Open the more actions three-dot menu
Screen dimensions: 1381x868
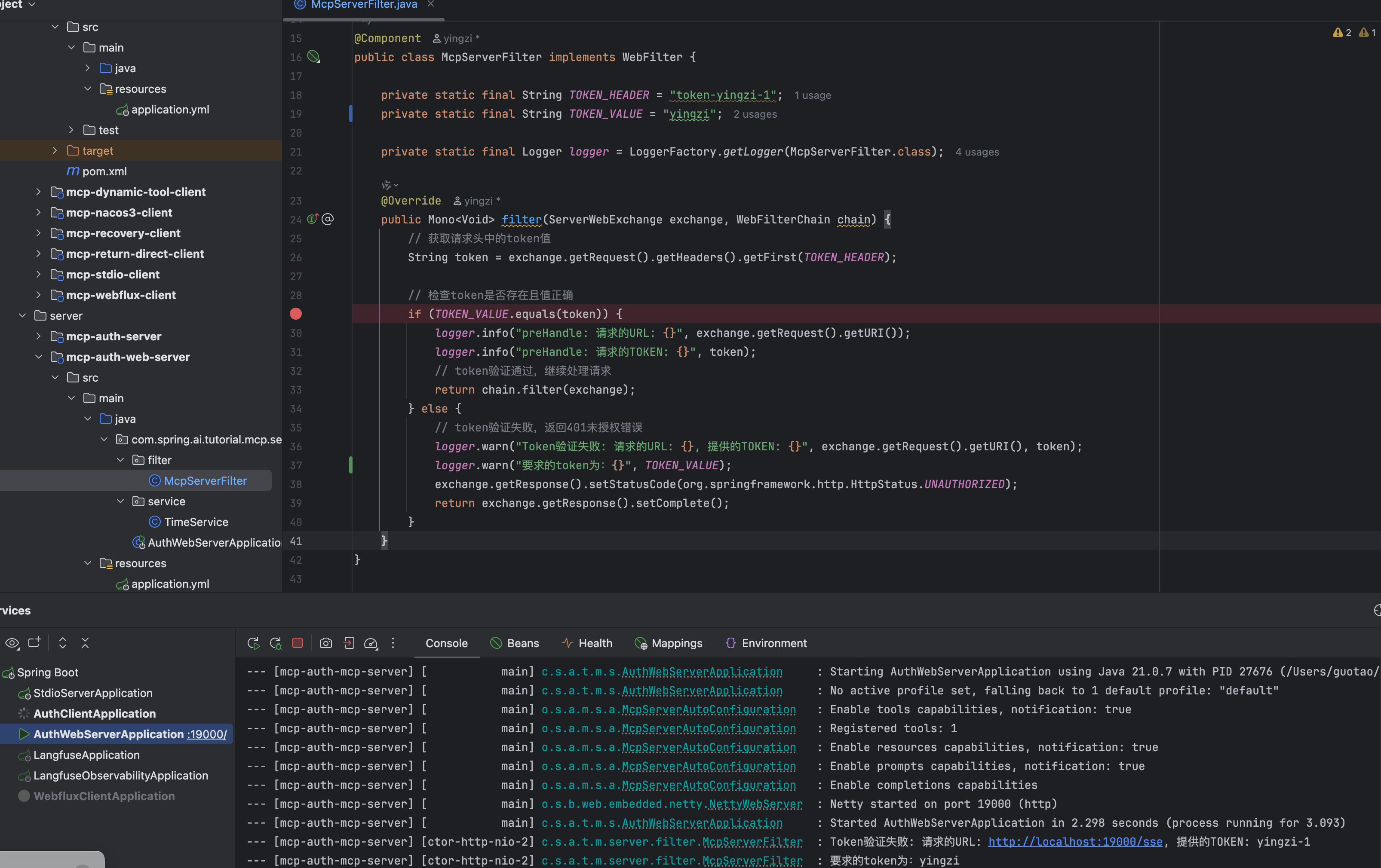point(393,643)
